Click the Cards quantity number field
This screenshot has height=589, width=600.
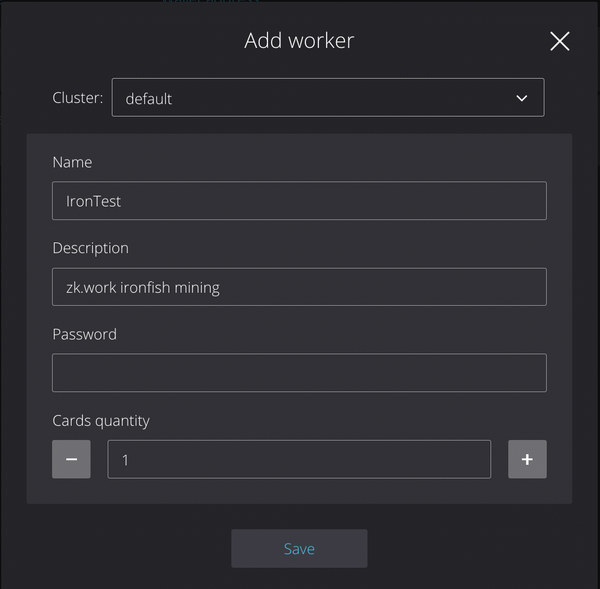tap(299, 459)
